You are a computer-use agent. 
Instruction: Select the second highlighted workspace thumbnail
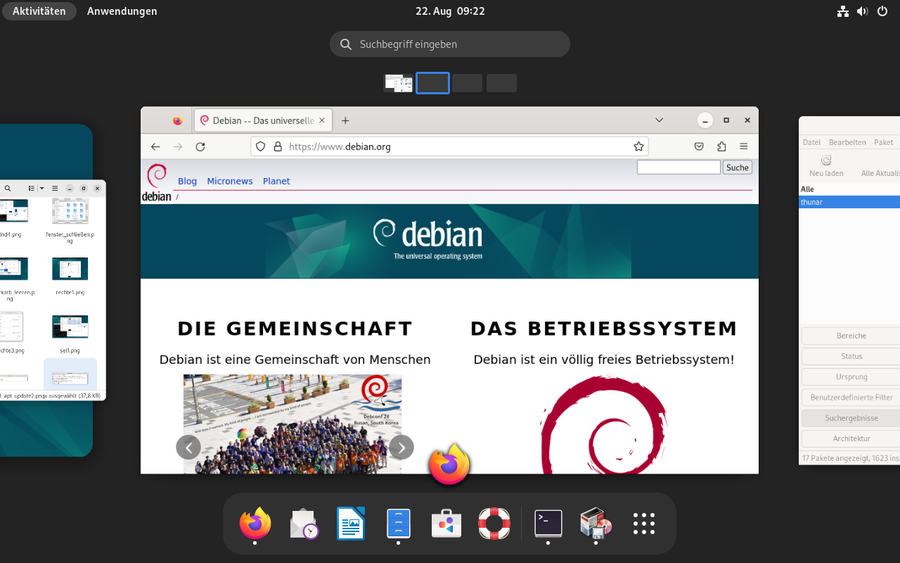pos(432,83)
